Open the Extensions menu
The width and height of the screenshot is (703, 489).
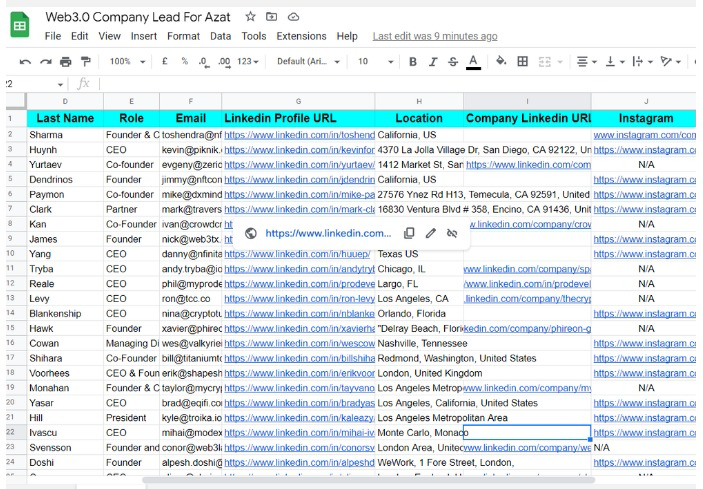coord(301,36)
